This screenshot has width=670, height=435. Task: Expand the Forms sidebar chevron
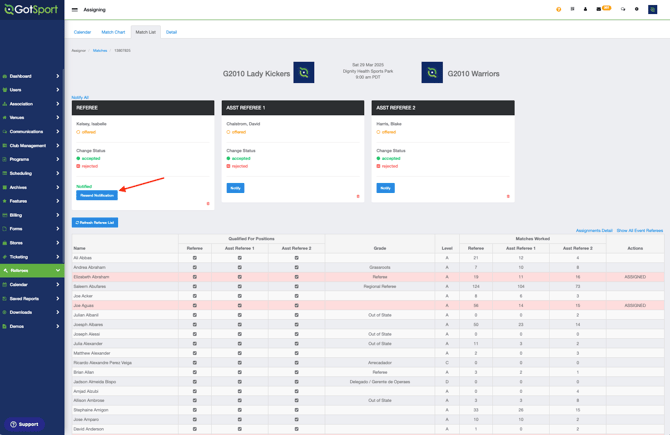[x=58, y=229]
